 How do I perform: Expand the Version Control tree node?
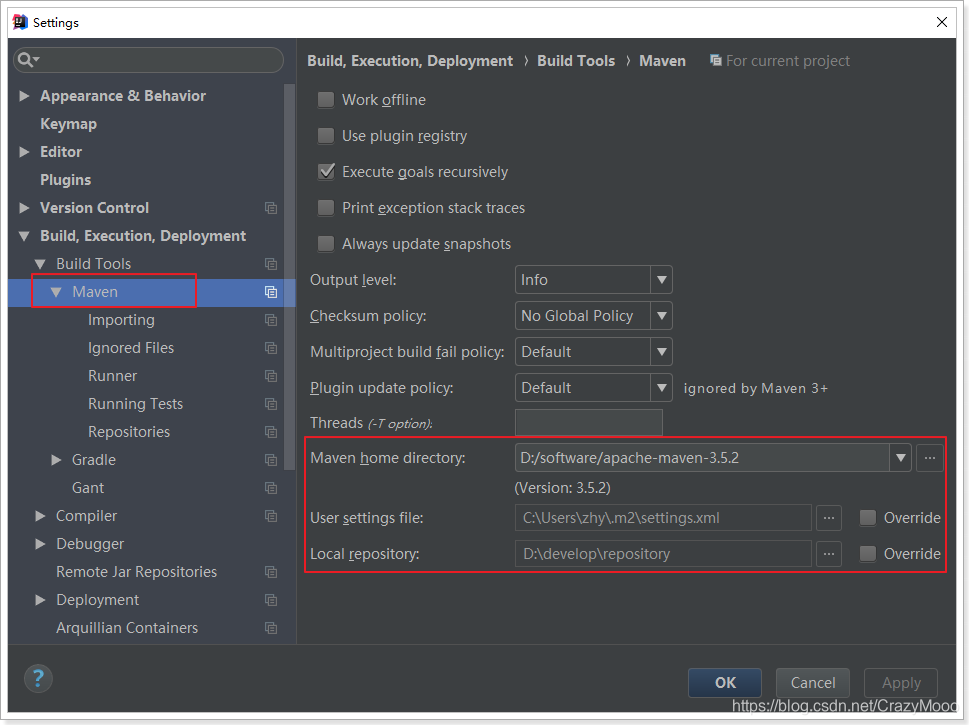[24, 208]
